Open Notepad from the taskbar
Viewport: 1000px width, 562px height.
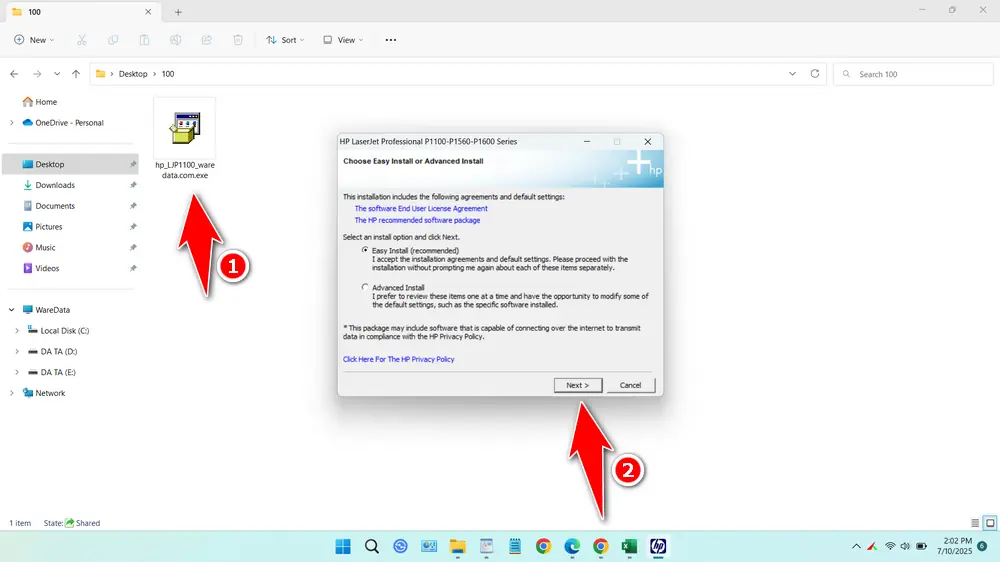click(x=515, y=546)
